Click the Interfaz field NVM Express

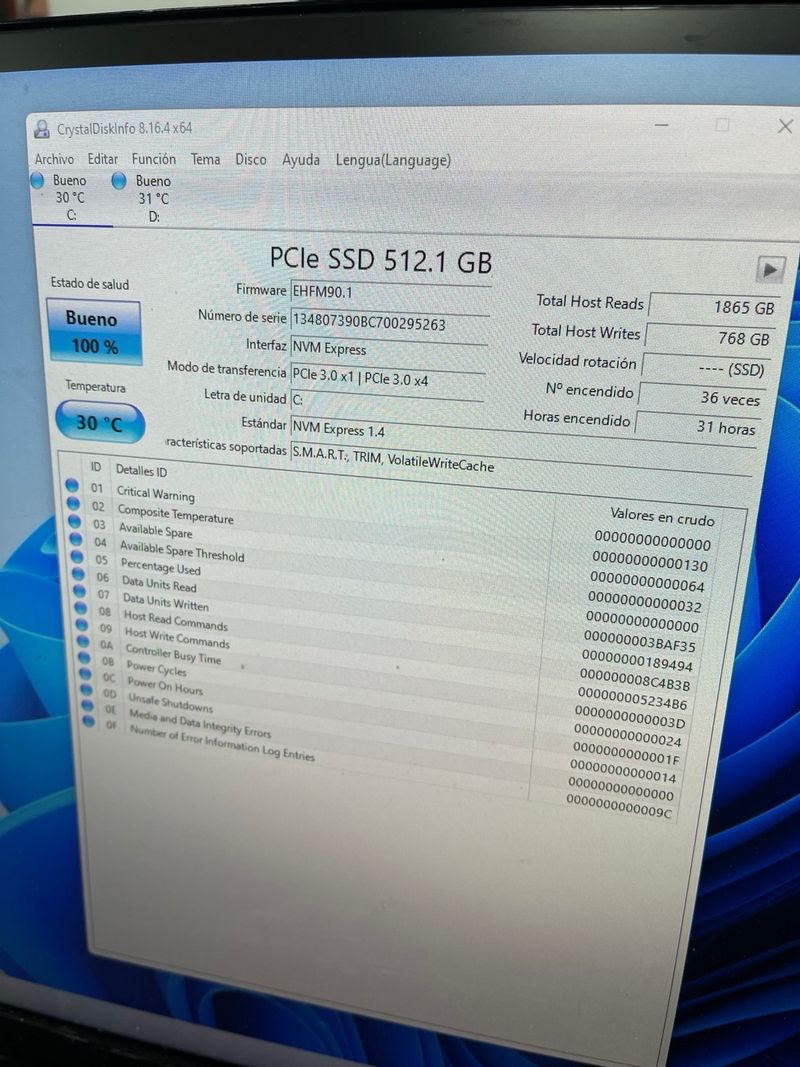click(388, 349)
